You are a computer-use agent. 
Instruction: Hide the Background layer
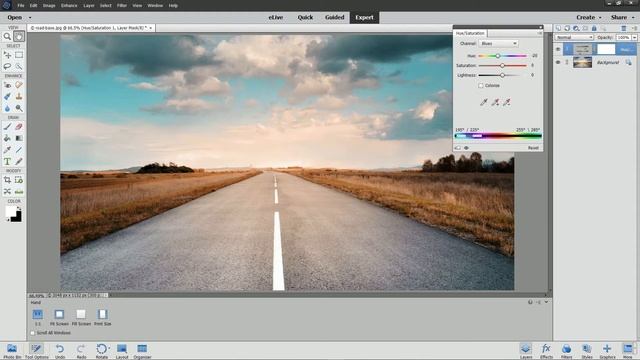click(x=558, y=62)
